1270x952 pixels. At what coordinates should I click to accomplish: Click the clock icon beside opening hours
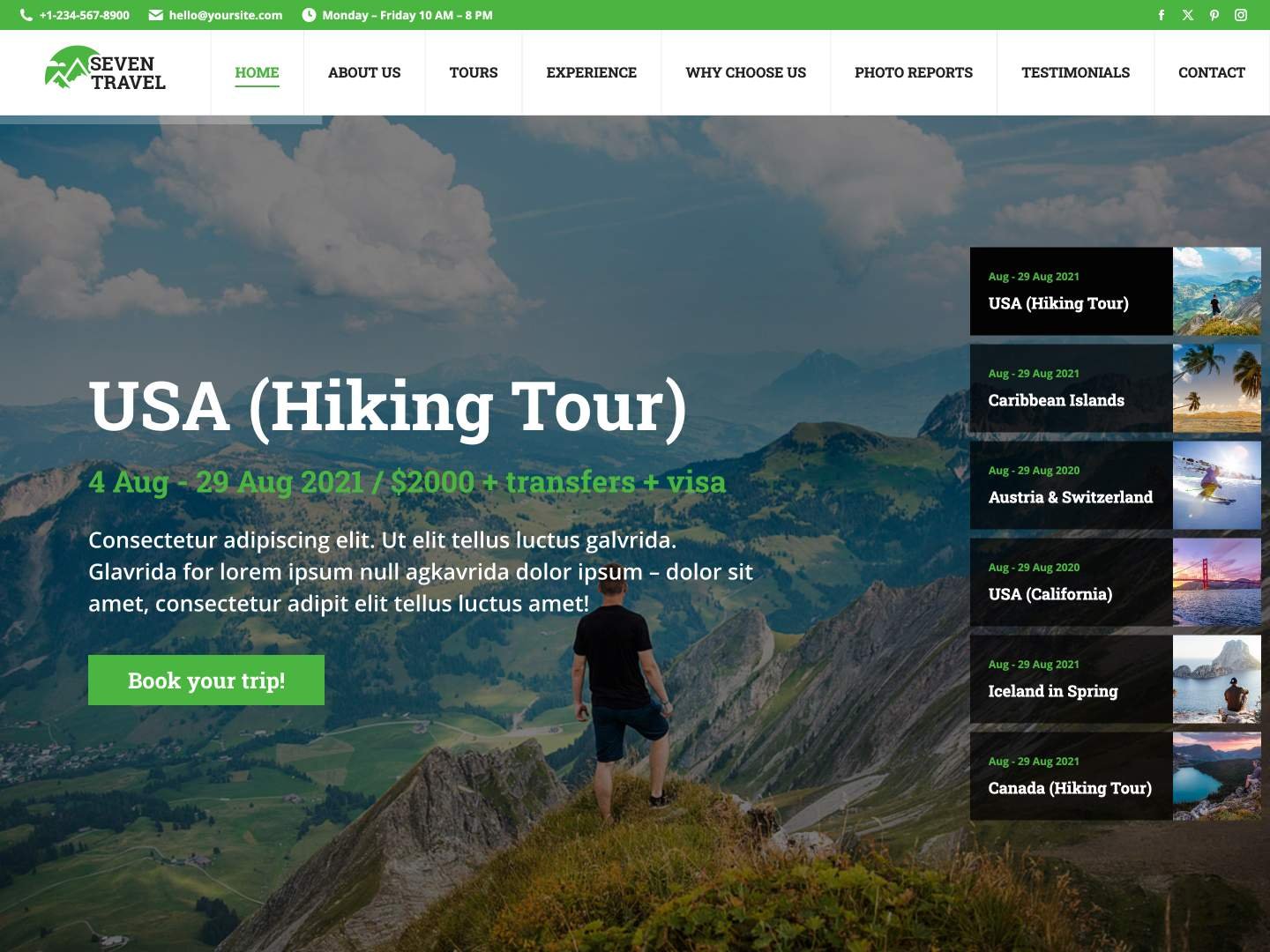(x=309, y=15)
